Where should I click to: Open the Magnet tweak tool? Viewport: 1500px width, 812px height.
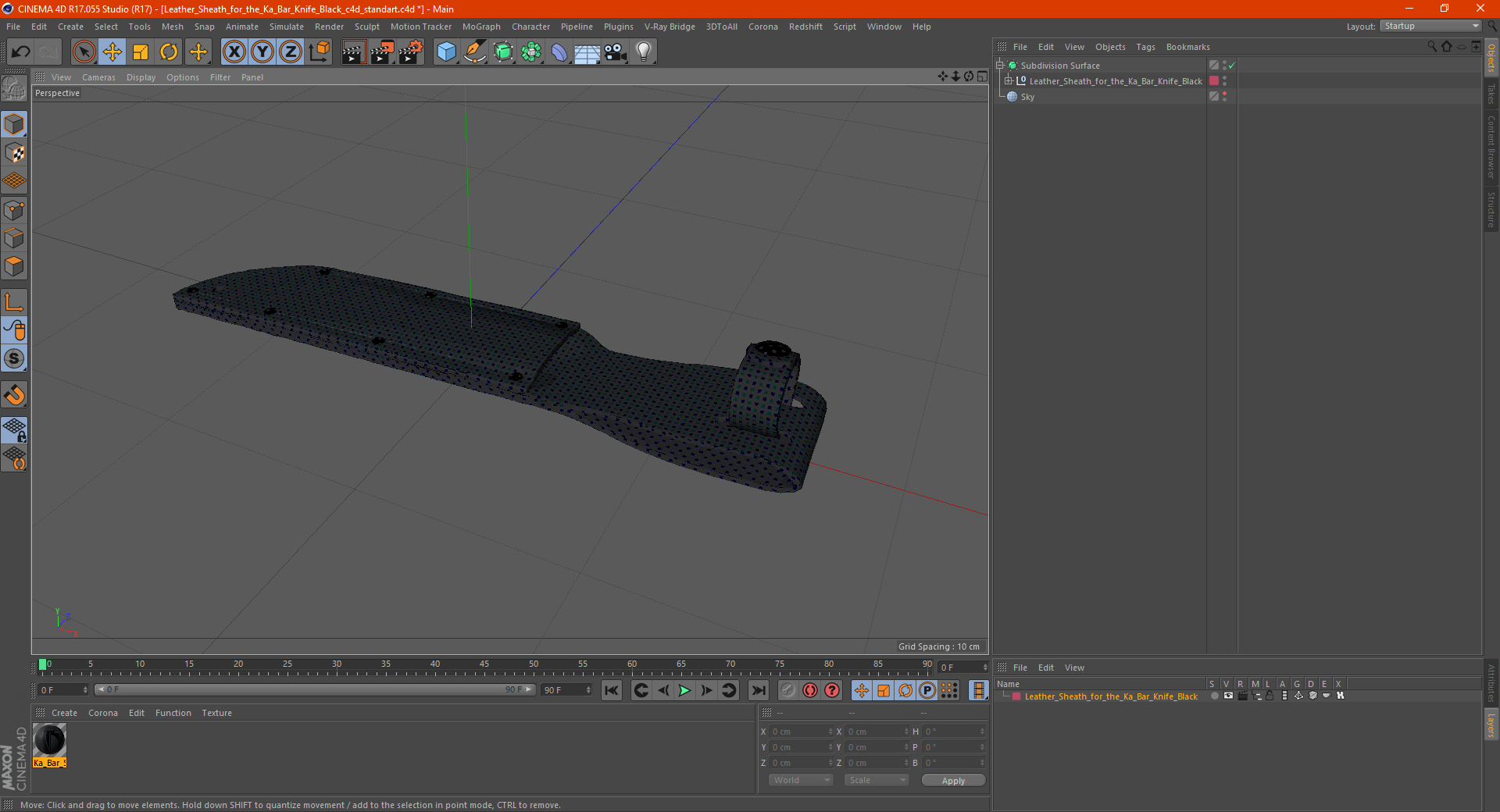click(14, 395)
